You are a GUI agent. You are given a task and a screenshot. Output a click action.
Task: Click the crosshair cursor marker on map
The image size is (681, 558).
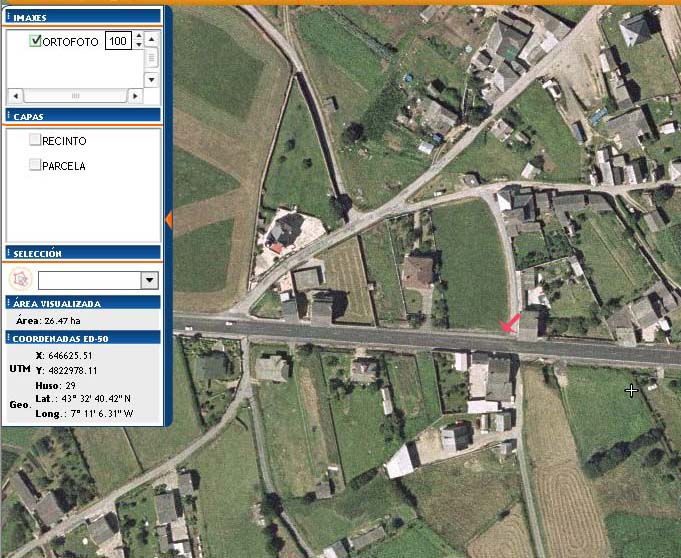[x=631, y=390]
